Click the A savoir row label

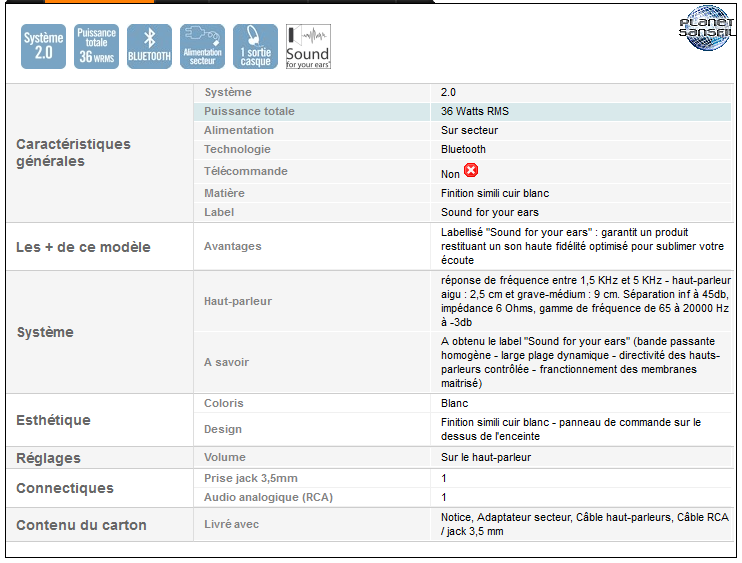coord(226,362)
